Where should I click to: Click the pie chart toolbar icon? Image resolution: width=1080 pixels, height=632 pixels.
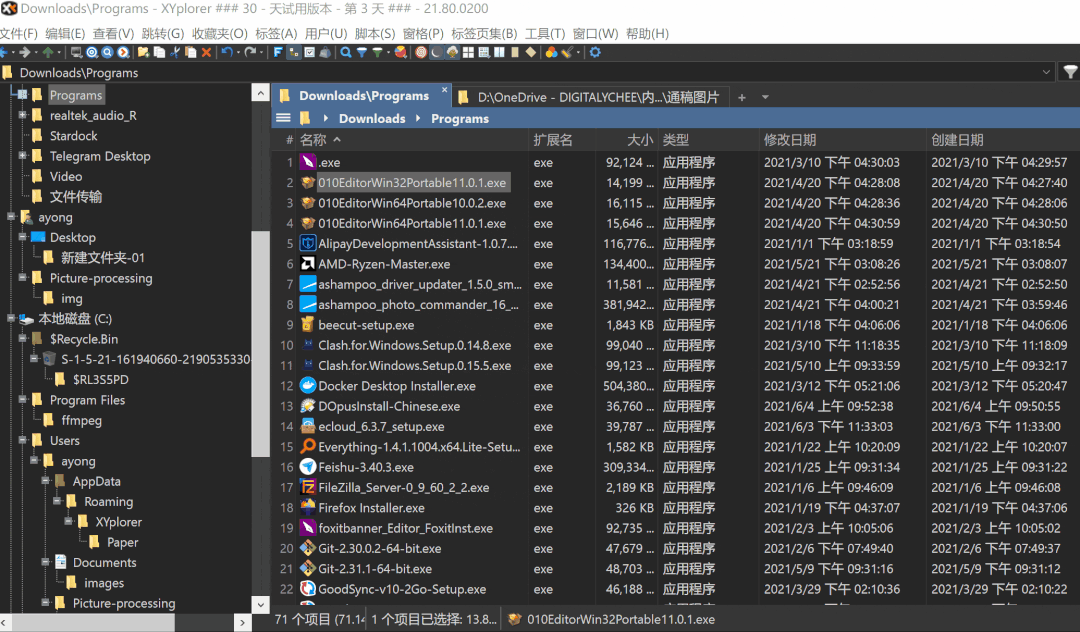(x=400, y=52)
